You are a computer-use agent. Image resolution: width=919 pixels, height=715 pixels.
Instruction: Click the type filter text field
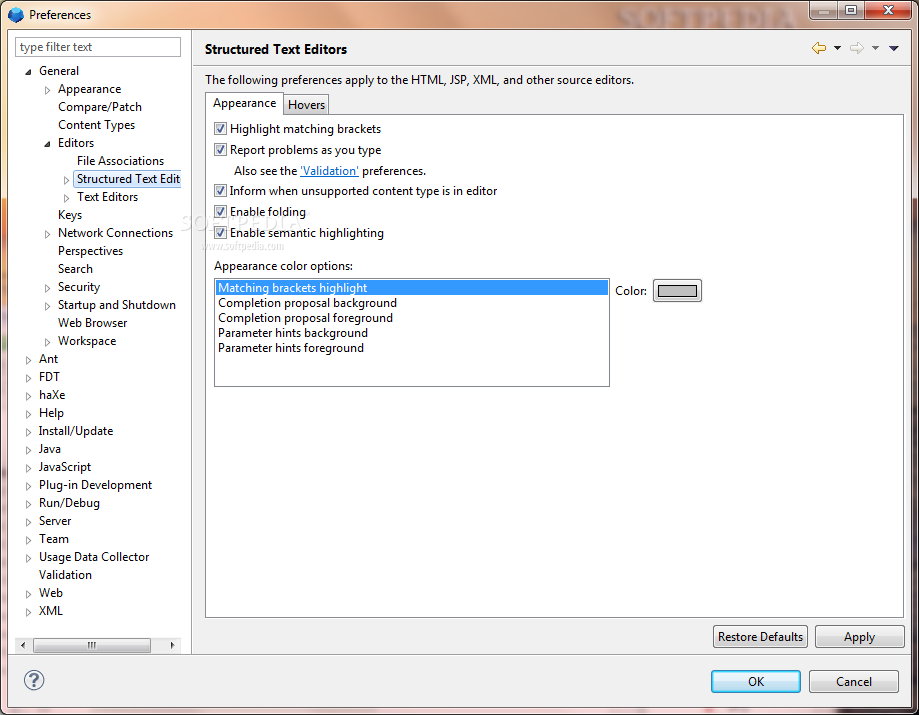tap(98, 47)
